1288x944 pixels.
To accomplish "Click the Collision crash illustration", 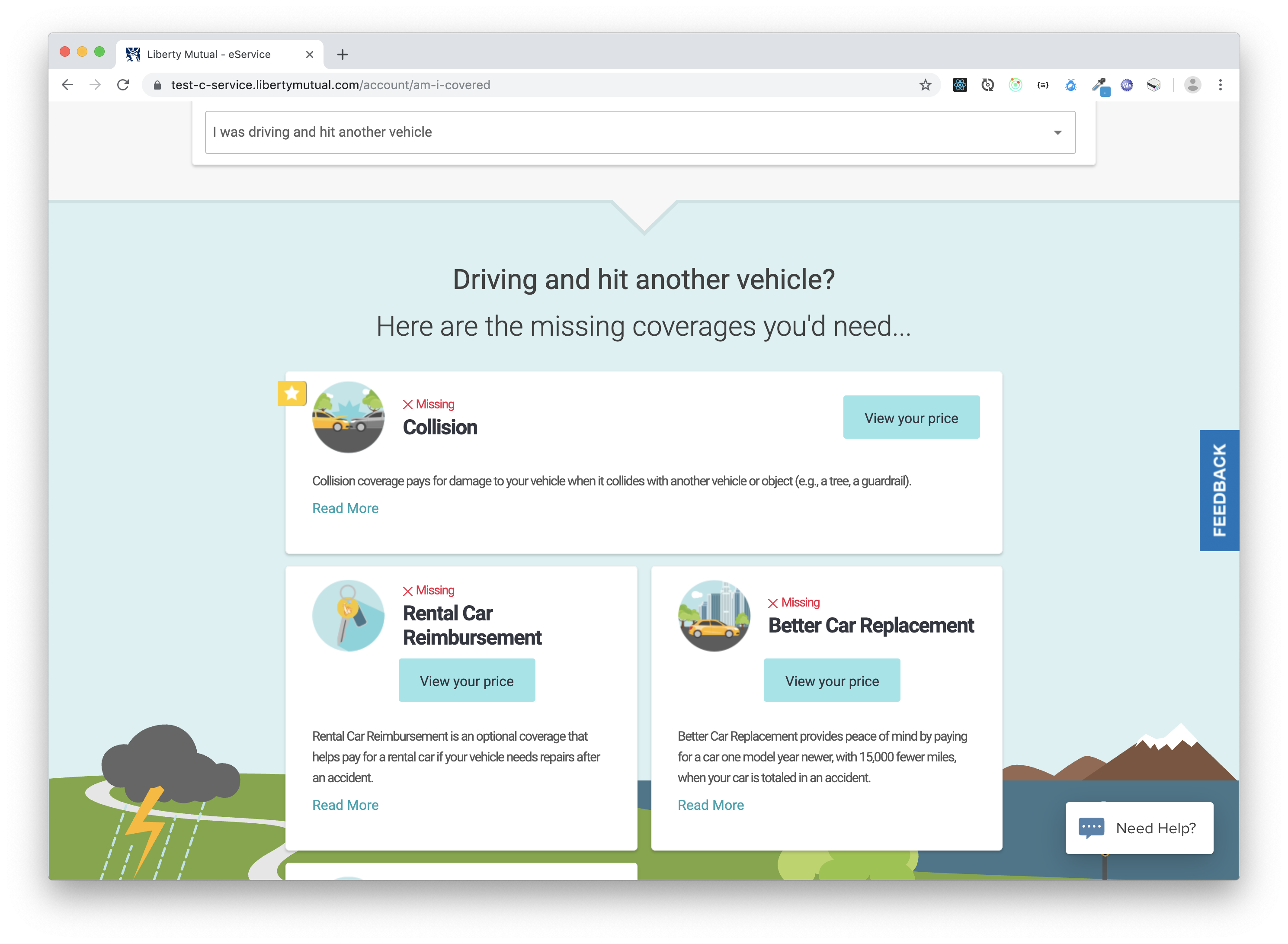I will pyautogui.click(x=349, y=417).
